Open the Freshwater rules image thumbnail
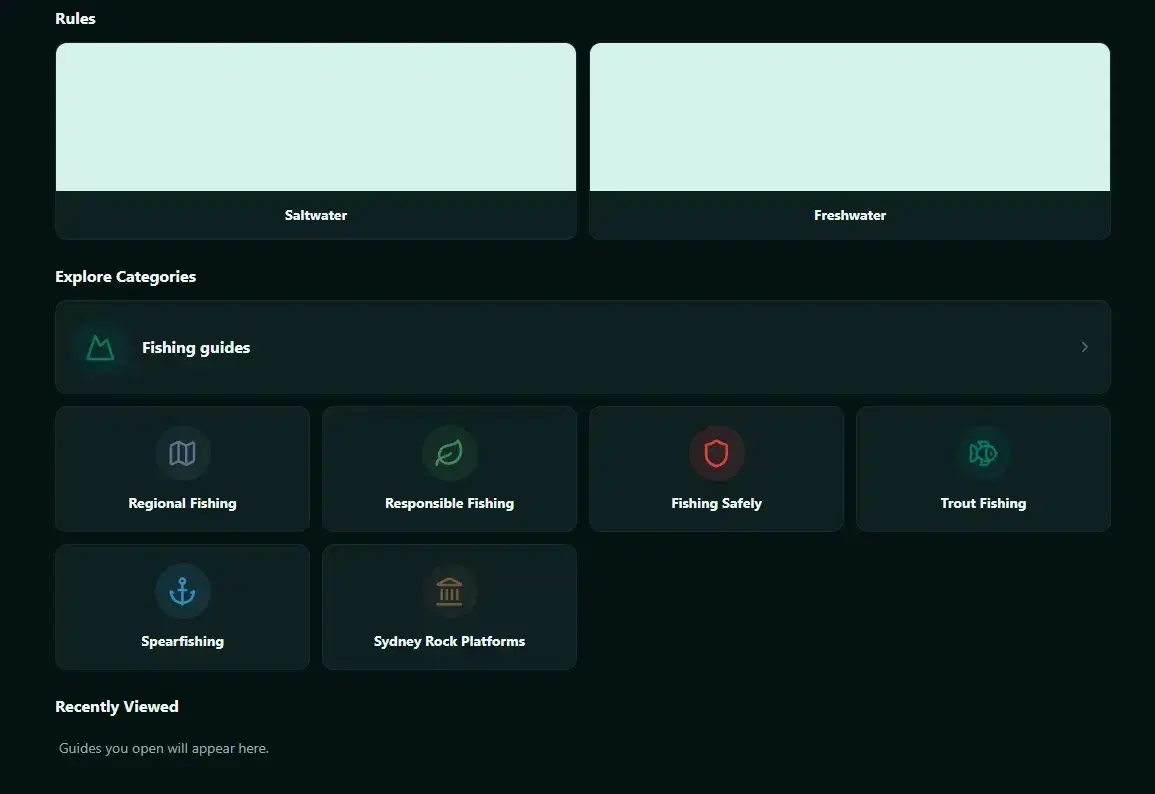 click(849, 116)
